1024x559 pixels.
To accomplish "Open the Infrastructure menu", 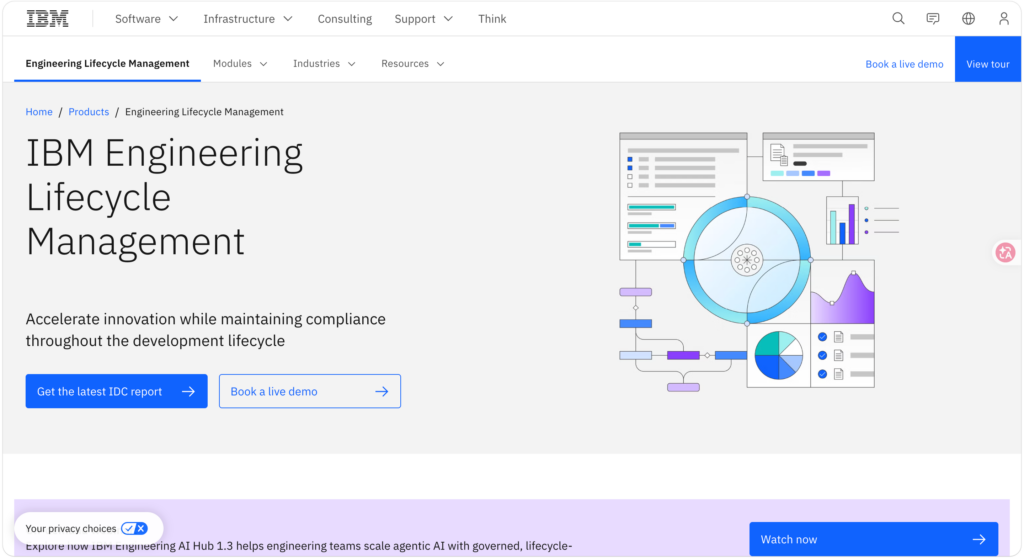I will pos(248,19).
